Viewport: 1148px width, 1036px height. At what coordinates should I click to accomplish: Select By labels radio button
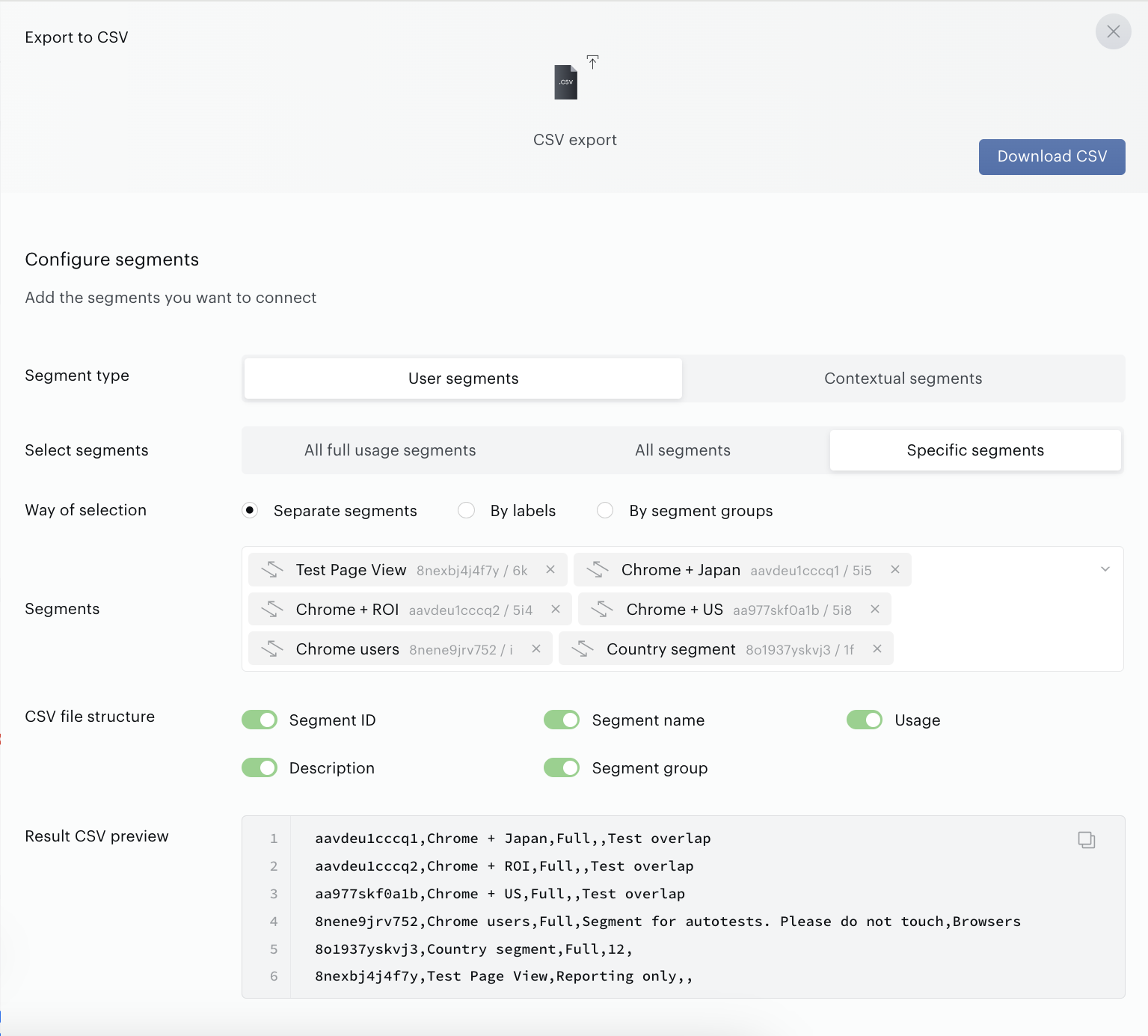point(466,510)
